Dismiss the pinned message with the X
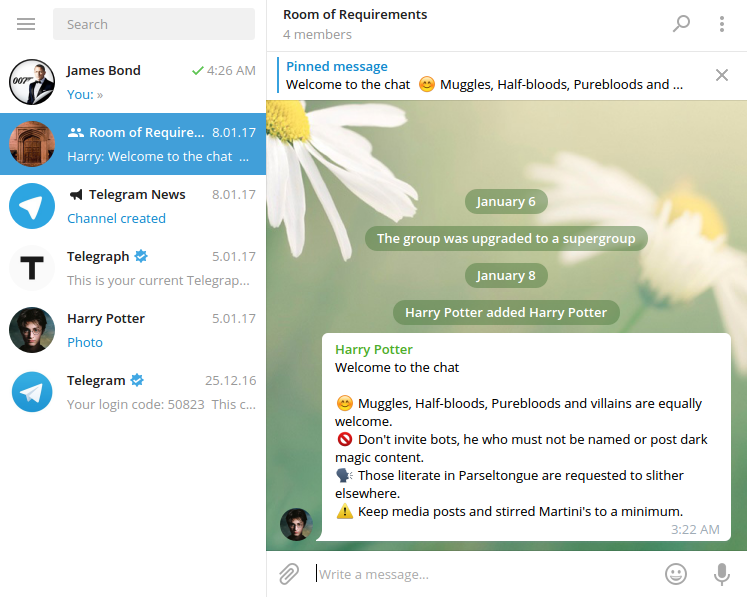The image size is (747, 597). [x=722, y=75]
